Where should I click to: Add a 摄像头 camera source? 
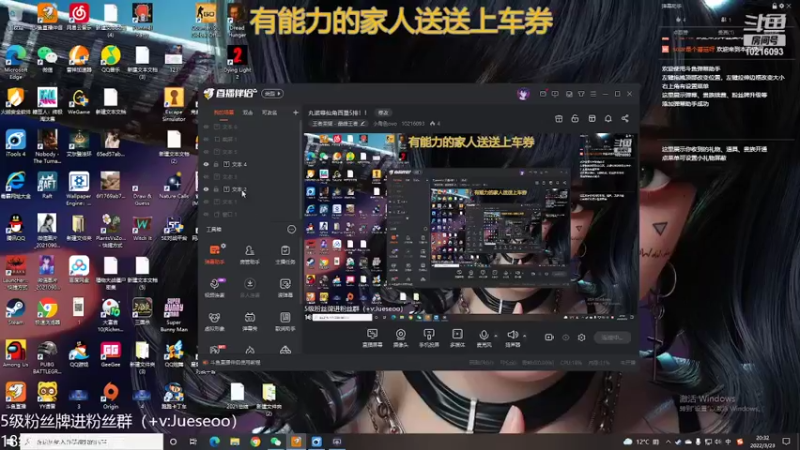coord(401,337)
